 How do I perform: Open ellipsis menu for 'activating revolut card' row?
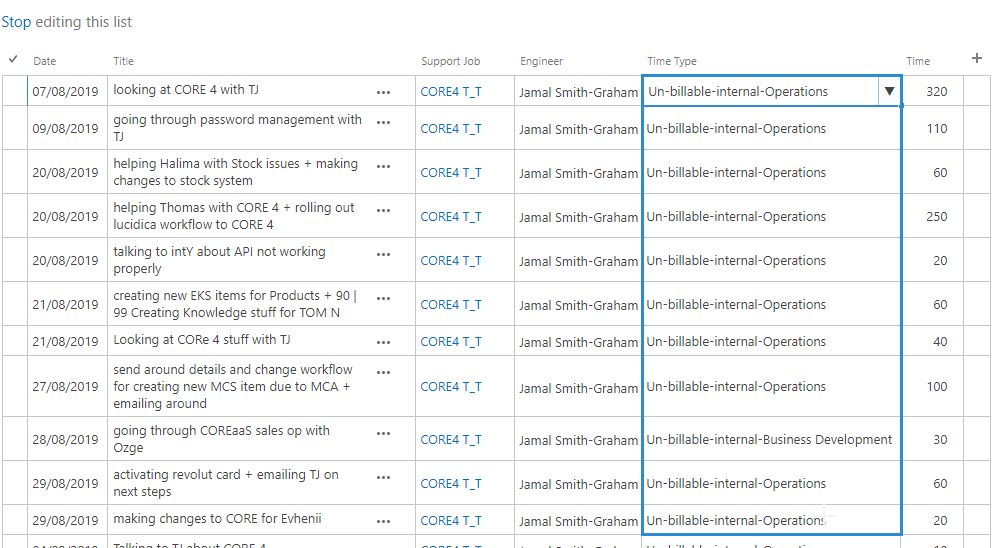point(384,477)
